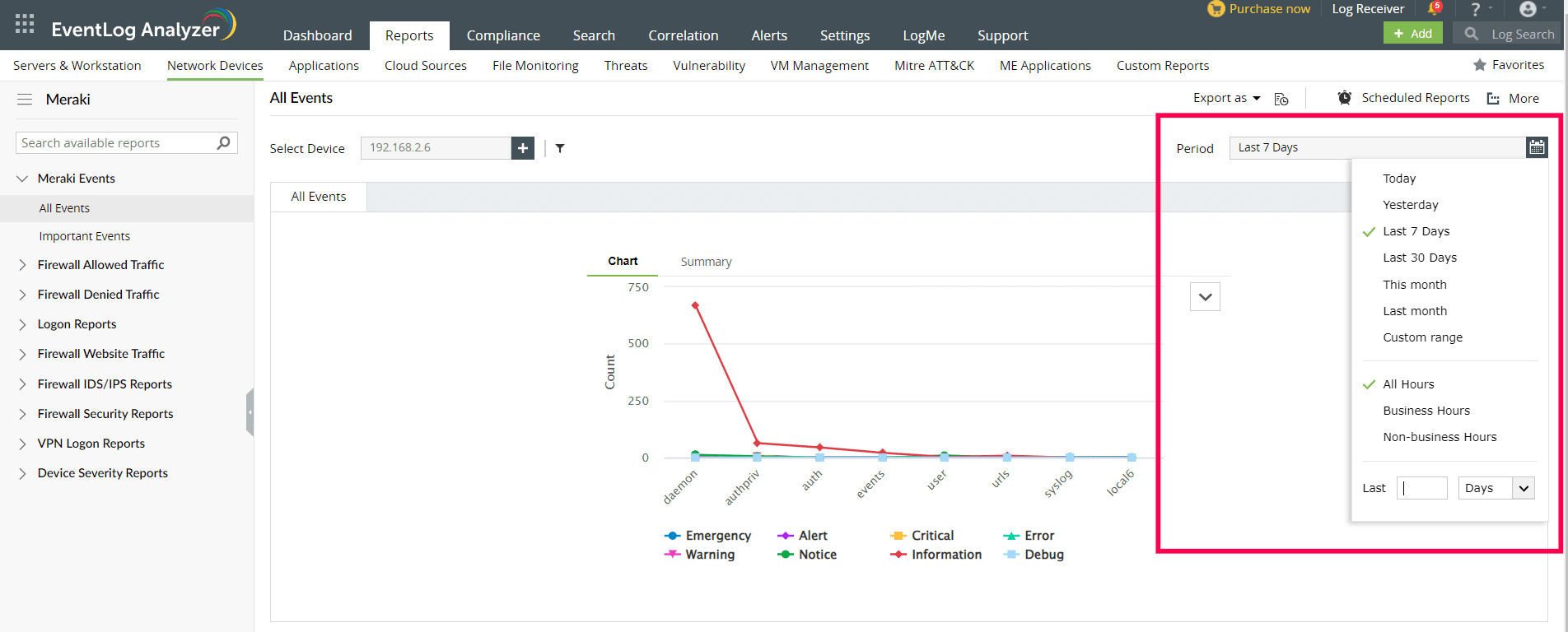Open the export history icon
Image resolution: width=1568 pixels, height=632 pixels.
click(1281, 99)
